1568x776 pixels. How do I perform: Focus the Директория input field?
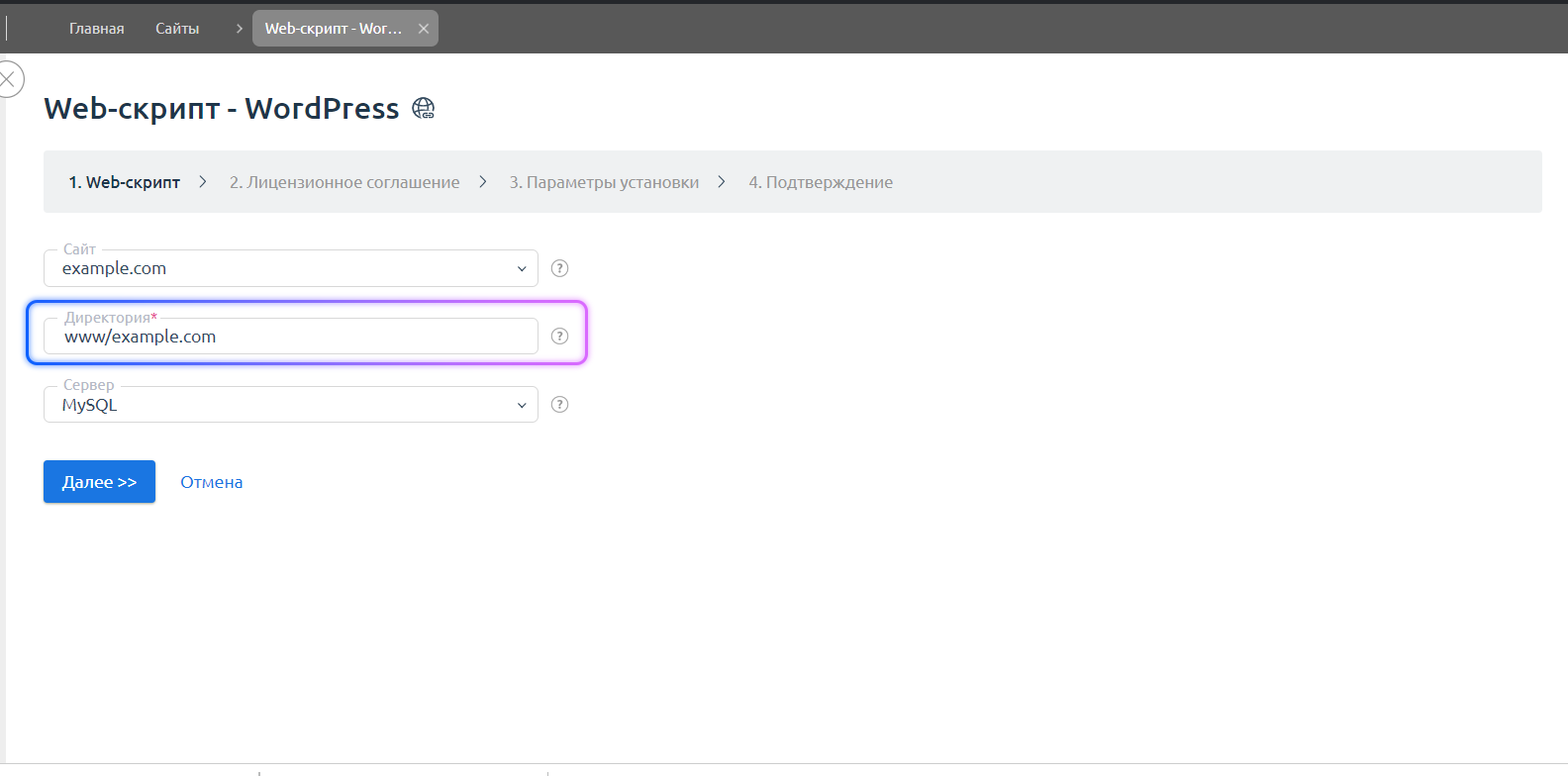(x=291, y=337)
